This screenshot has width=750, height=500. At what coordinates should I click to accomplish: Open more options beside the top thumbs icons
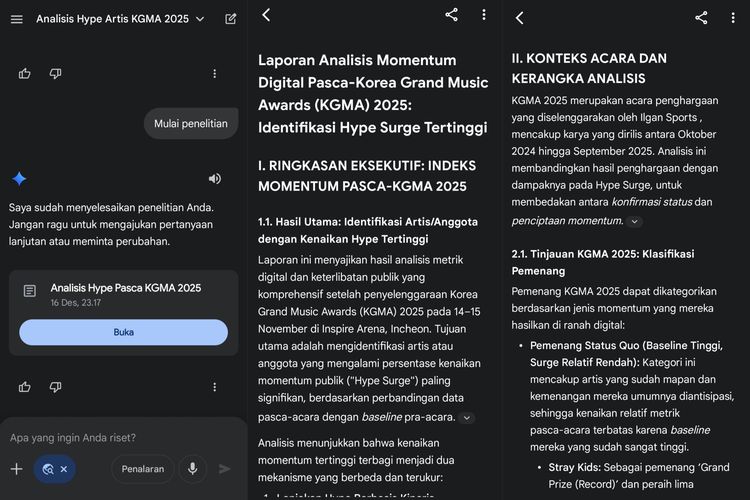point(215,73)
